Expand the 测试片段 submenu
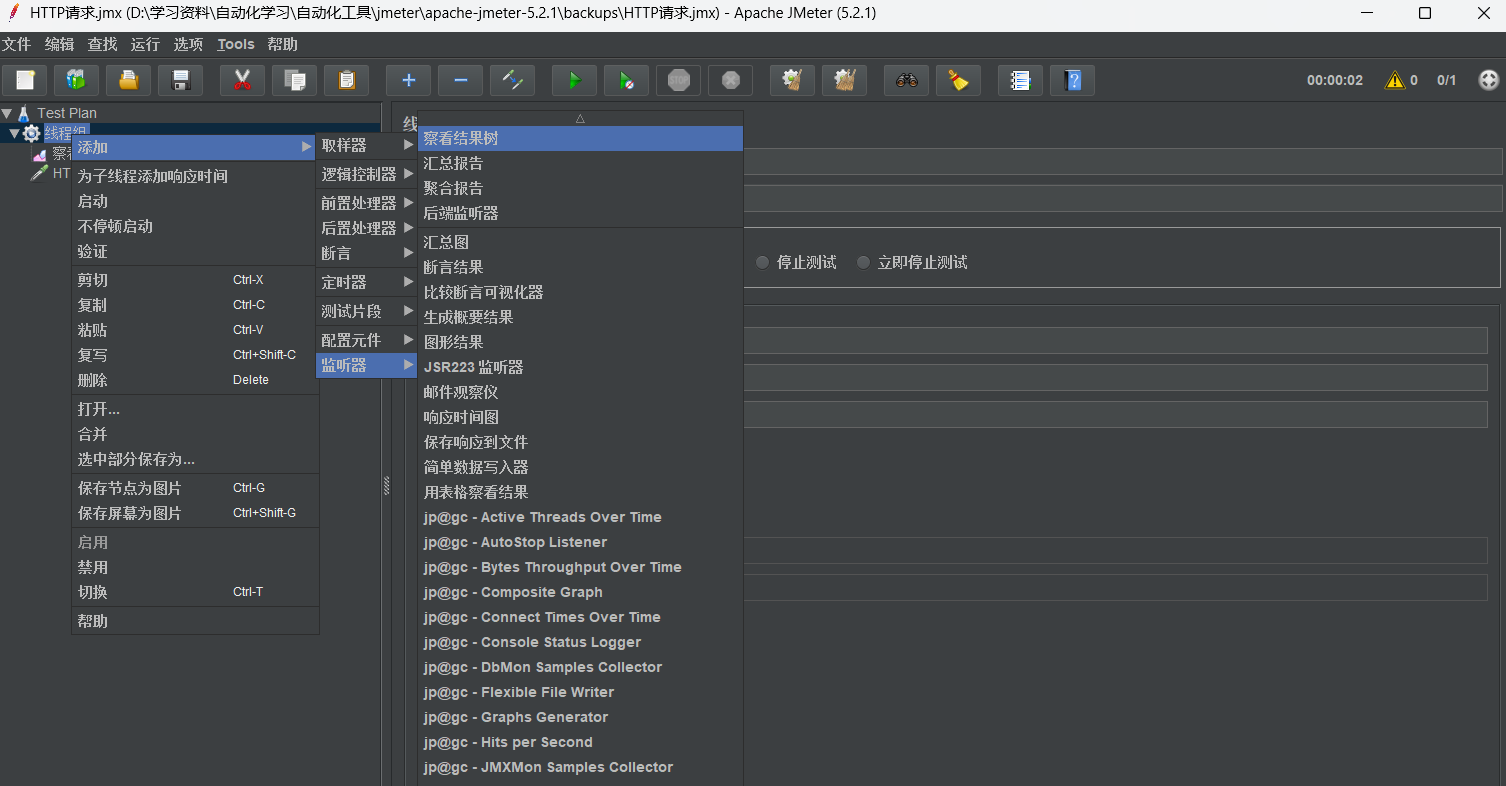 point(366,311)
